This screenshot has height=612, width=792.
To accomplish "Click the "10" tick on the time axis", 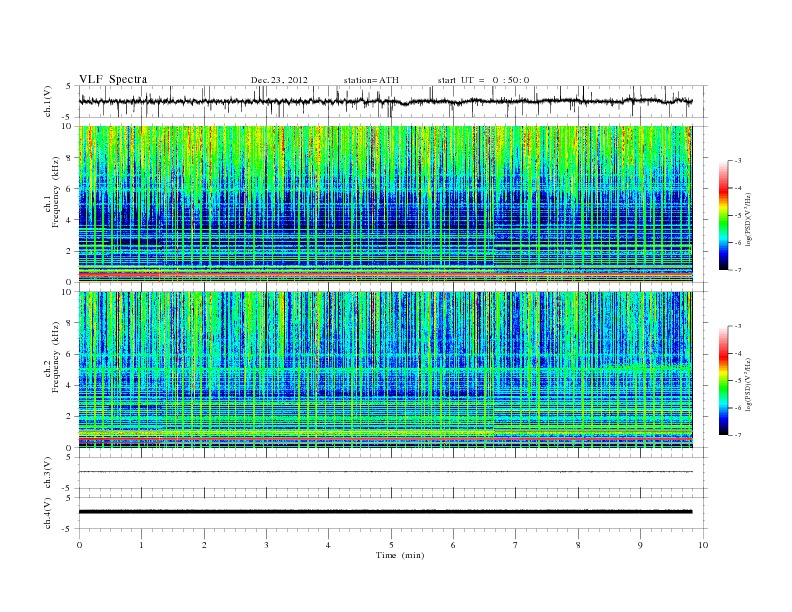I will tap(703, 545).
